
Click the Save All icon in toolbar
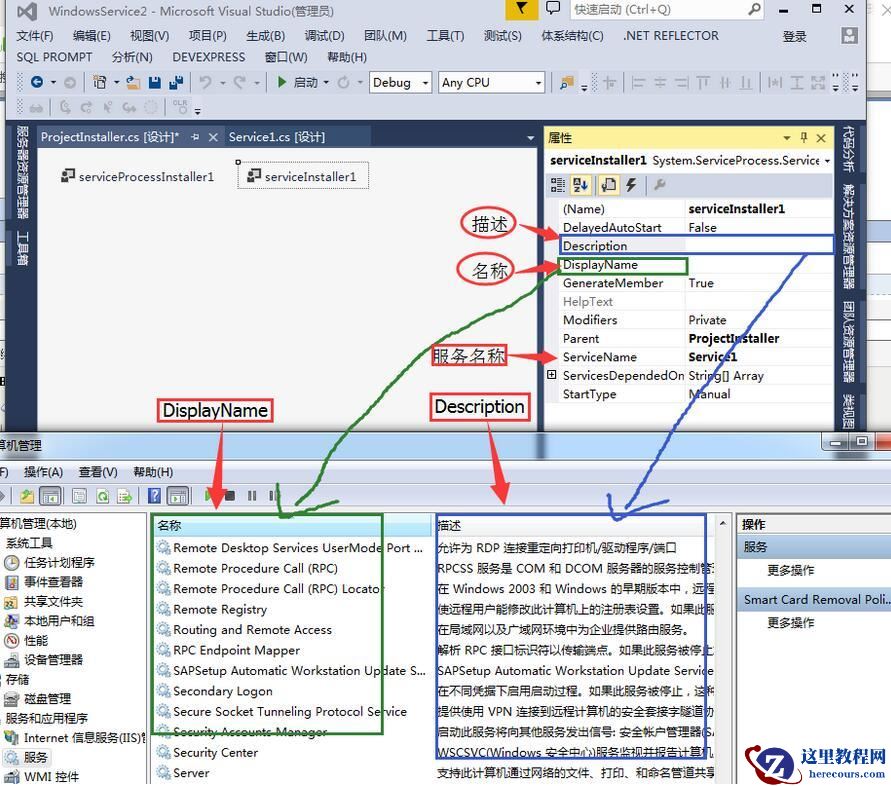click(x=176, y=82)
